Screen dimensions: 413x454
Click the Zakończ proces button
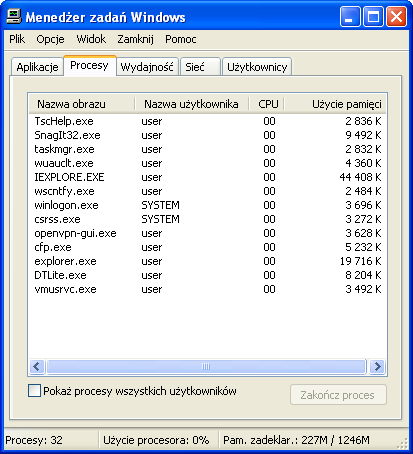(338, 395)
